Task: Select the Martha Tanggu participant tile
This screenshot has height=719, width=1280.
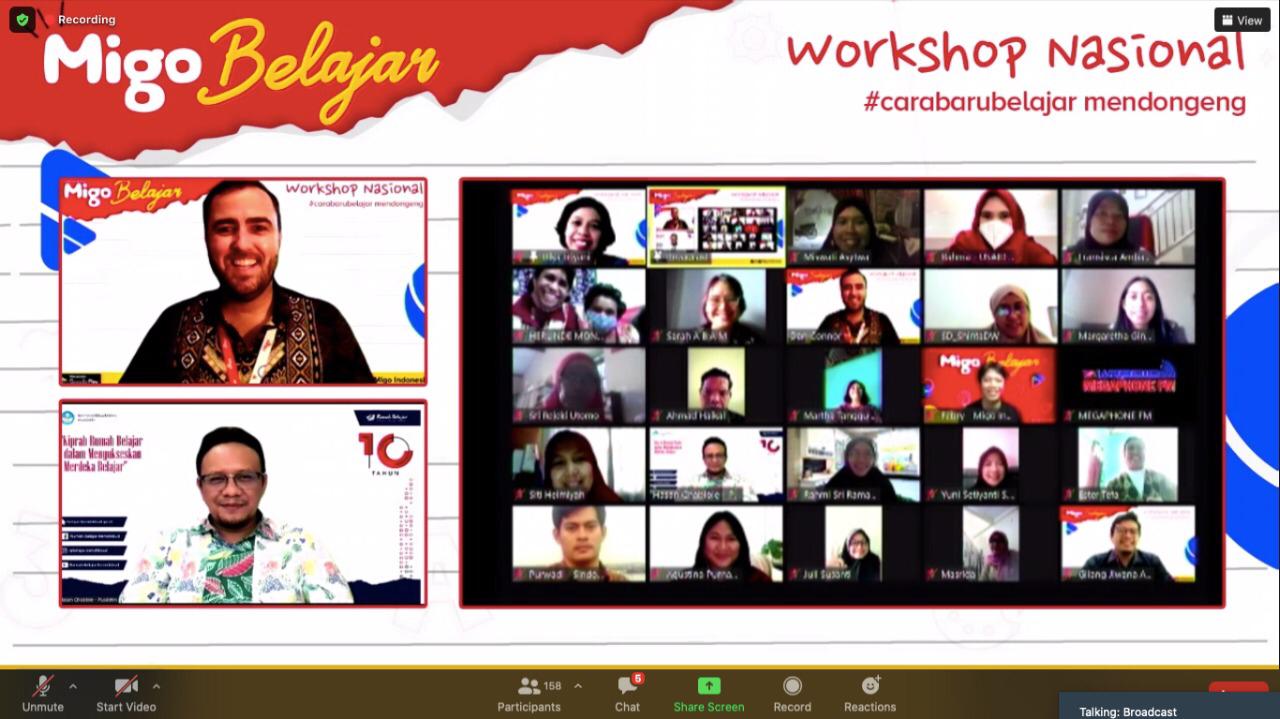Action: (x=854, y=385)
